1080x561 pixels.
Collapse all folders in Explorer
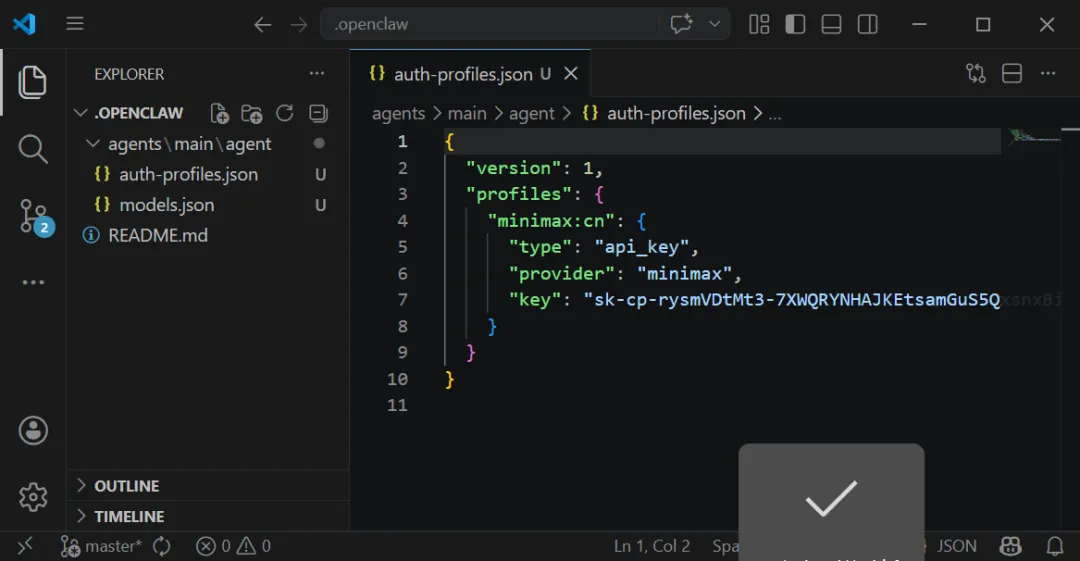[318, 113]
